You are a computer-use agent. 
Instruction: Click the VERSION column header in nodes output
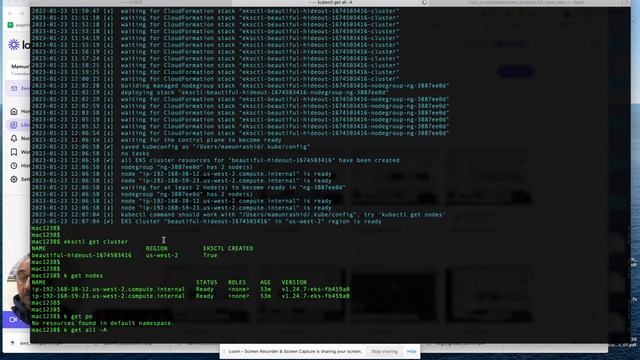pyautogui.click(x=294, y=282)
